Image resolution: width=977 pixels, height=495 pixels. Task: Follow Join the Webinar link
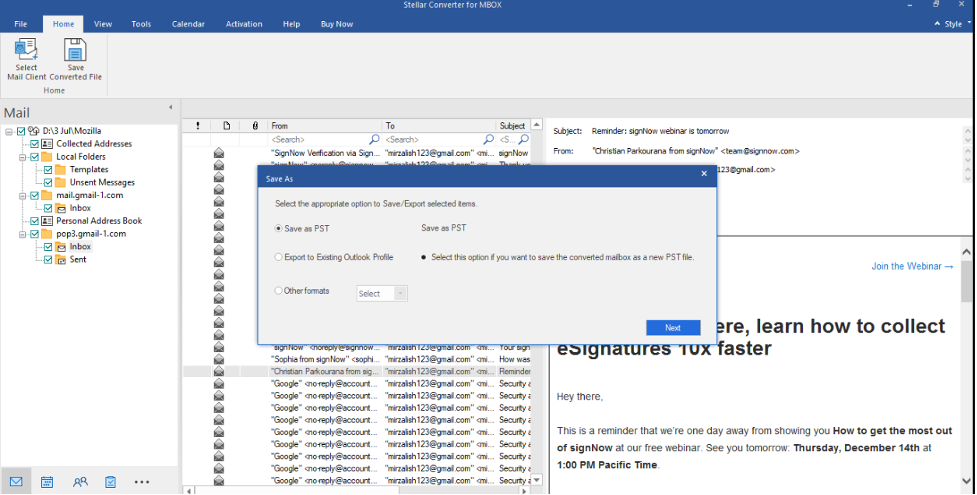tap(912, 266)
